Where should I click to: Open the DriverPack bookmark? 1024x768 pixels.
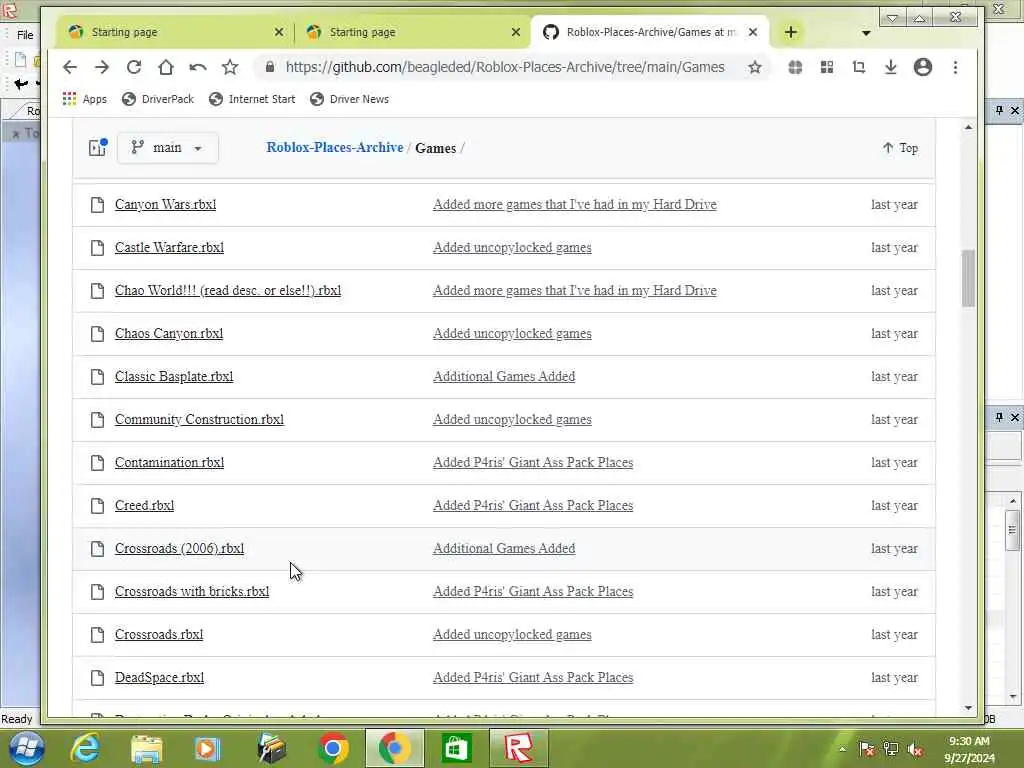click(158, 99)
